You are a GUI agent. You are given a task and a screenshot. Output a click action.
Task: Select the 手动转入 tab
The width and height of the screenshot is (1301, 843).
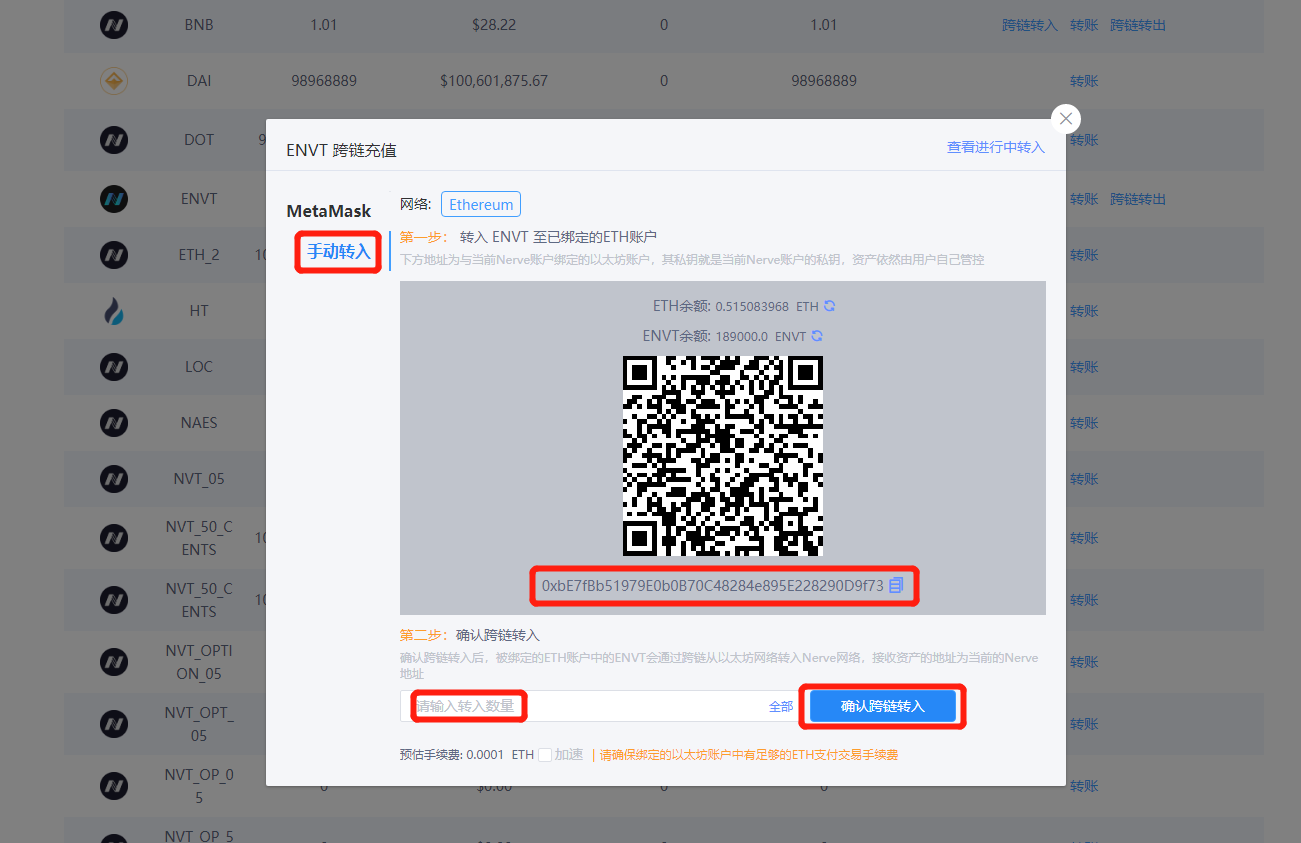click(338, 252)
